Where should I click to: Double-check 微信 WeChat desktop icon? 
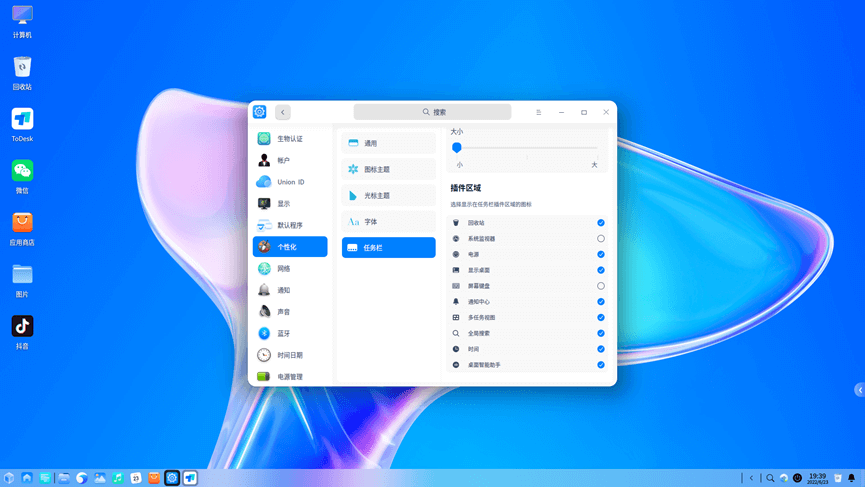pyautogui.click(x=22, y=171)
